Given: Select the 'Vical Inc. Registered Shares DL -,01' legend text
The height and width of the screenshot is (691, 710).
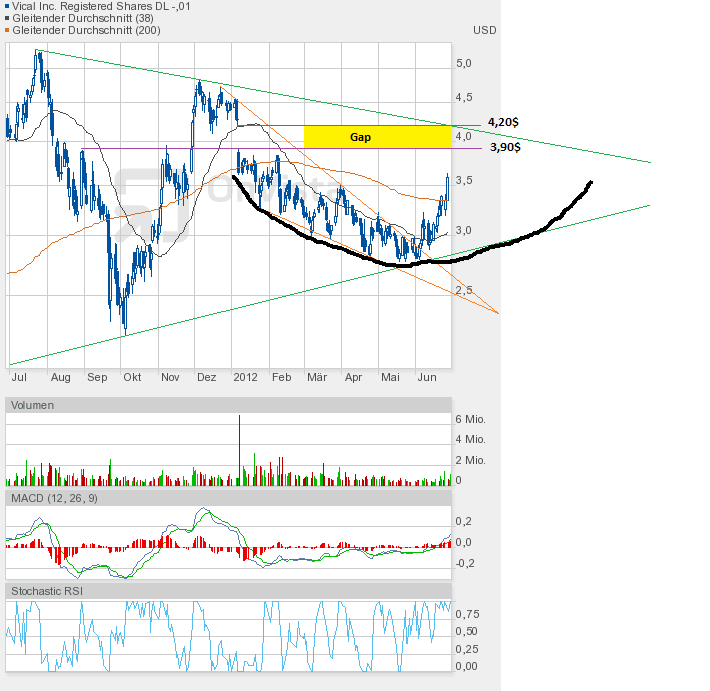Looking at the screenshot, I should [101, 6].
